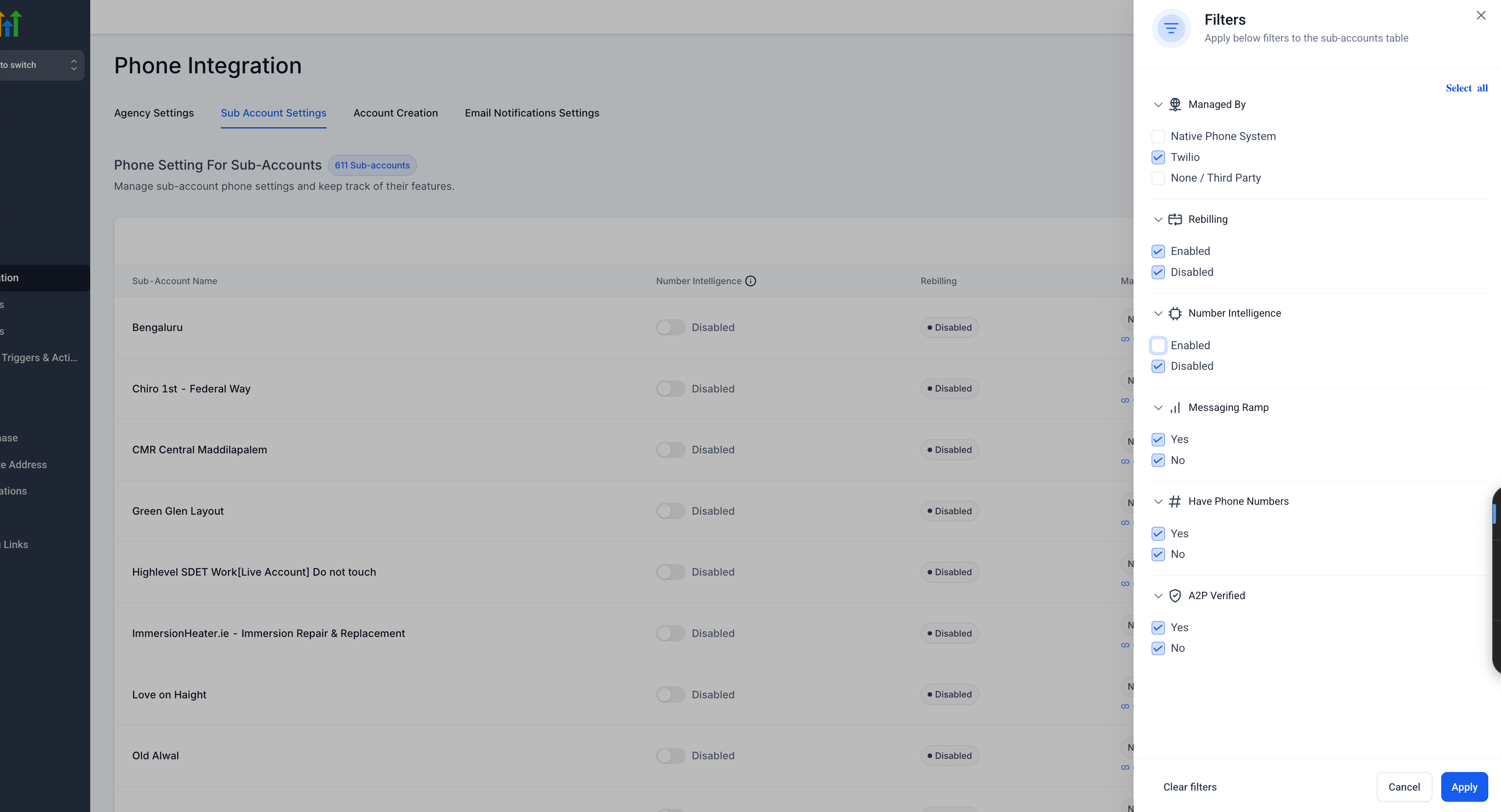Click the A2P Verified shield icon
This screenshot has height=812, width=1501.
(x=1175, y=596)
